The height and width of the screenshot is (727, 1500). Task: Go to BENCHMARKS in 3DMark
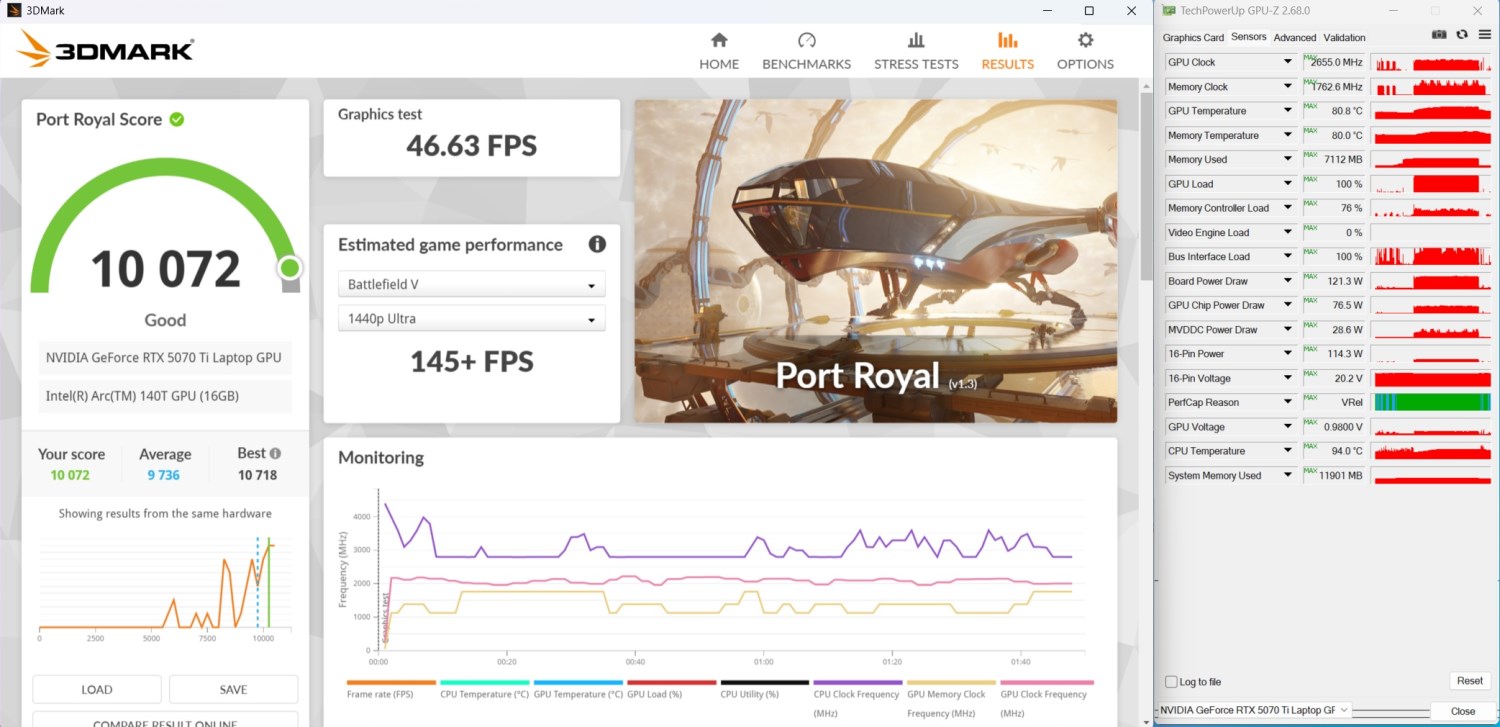pos(806,51)
